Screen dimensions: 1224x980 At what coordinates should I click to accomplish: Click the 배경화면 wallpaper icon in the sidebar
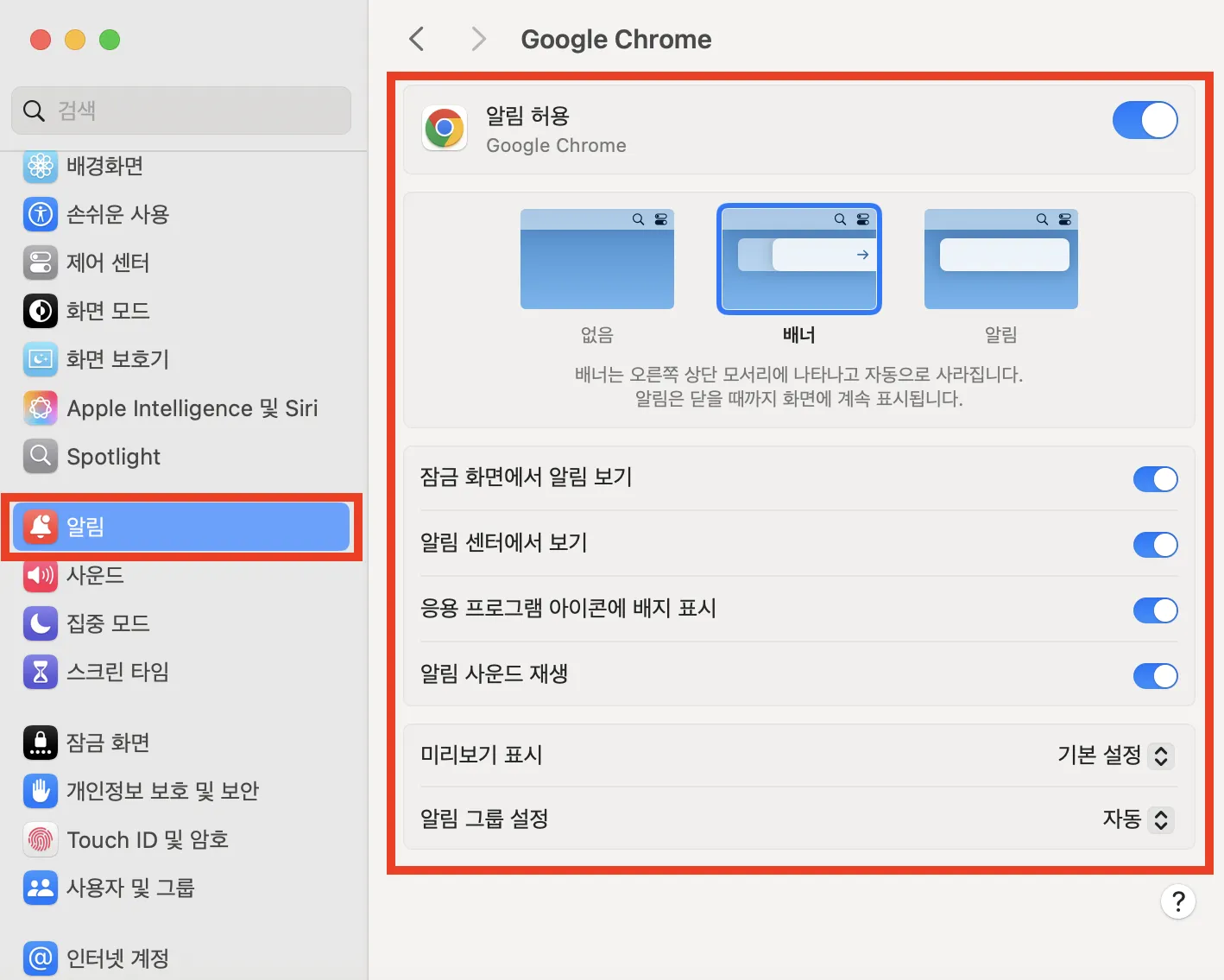41,166
